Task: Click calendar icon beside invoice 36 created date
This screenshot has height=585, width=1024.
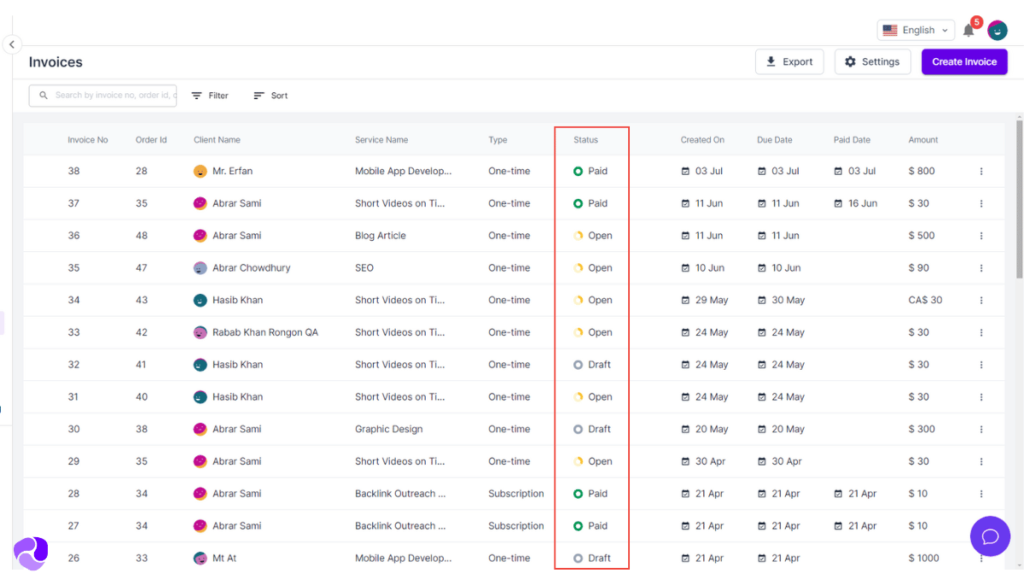Action: point(686,236)
